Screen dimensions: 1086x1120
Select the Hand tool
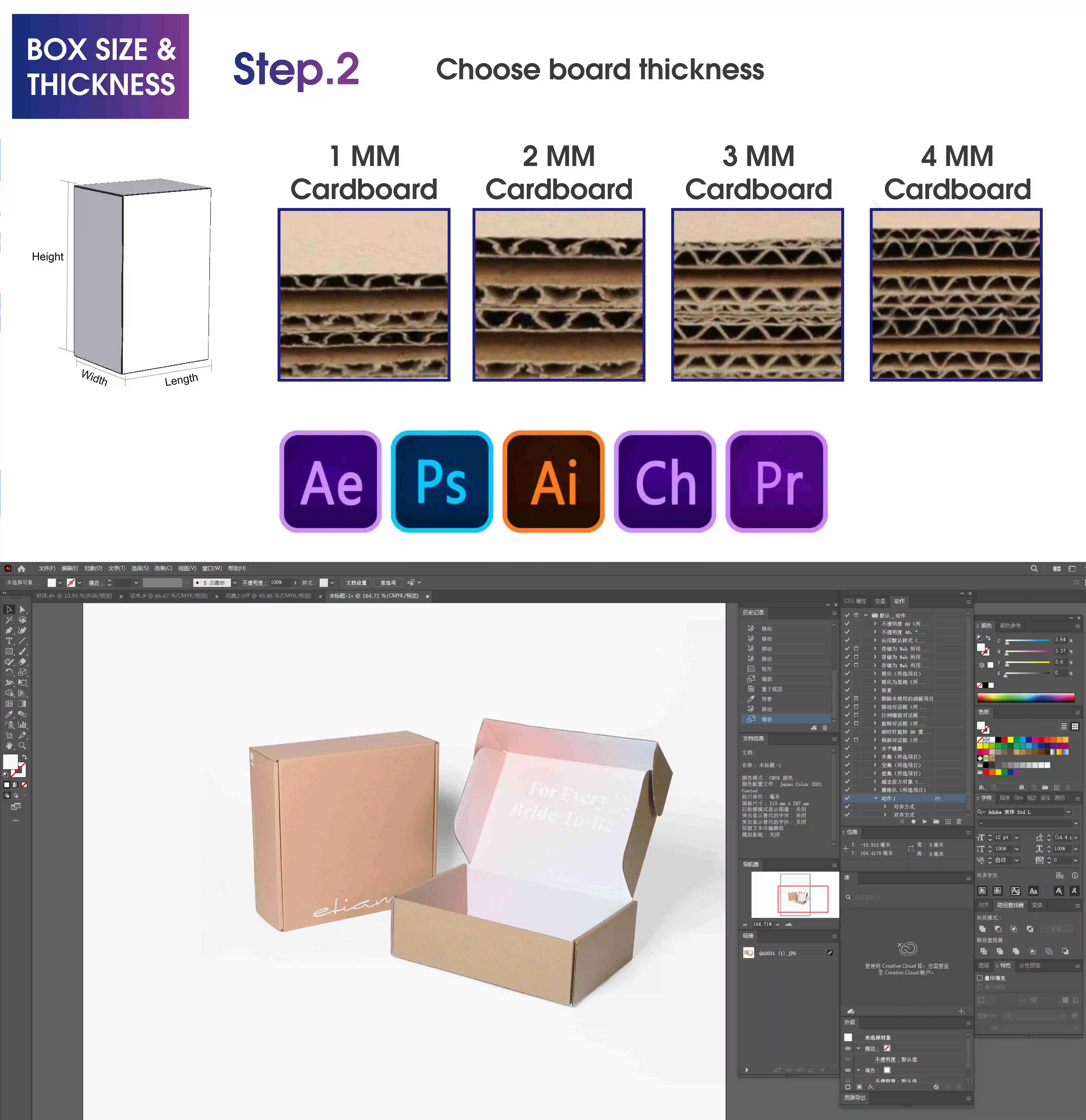[x=9, y=746]
